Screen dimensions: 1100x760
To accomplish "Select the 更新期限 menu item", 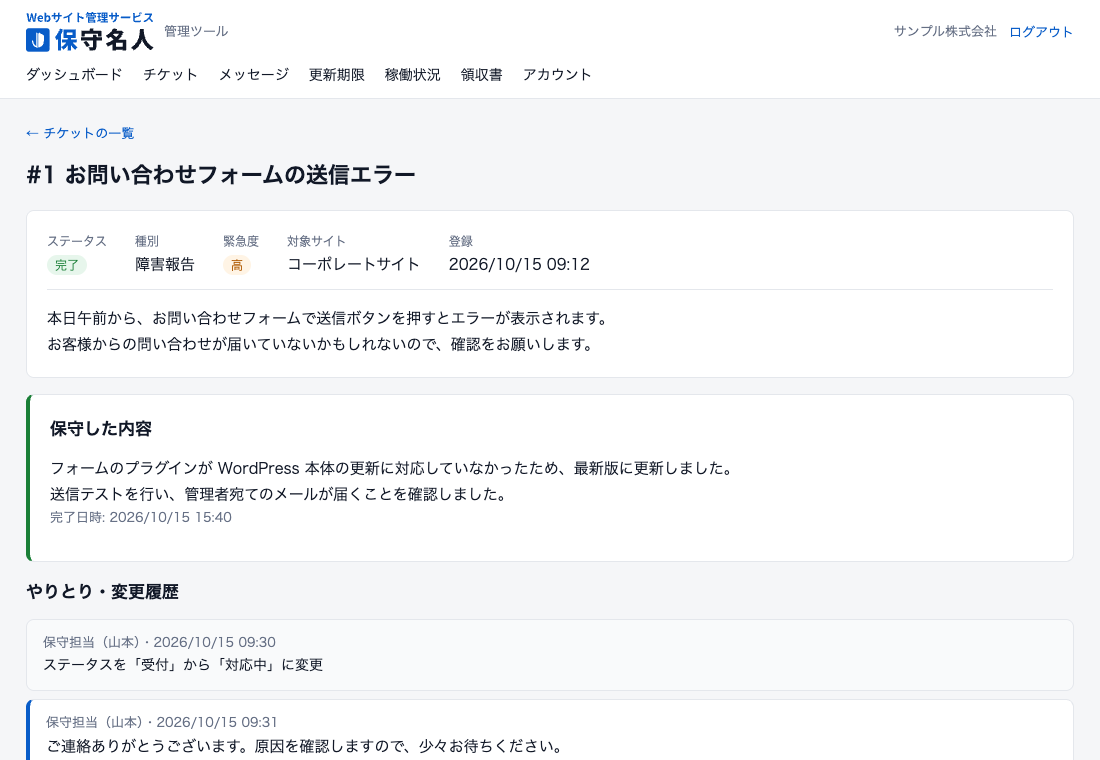I will coord(337,74).
